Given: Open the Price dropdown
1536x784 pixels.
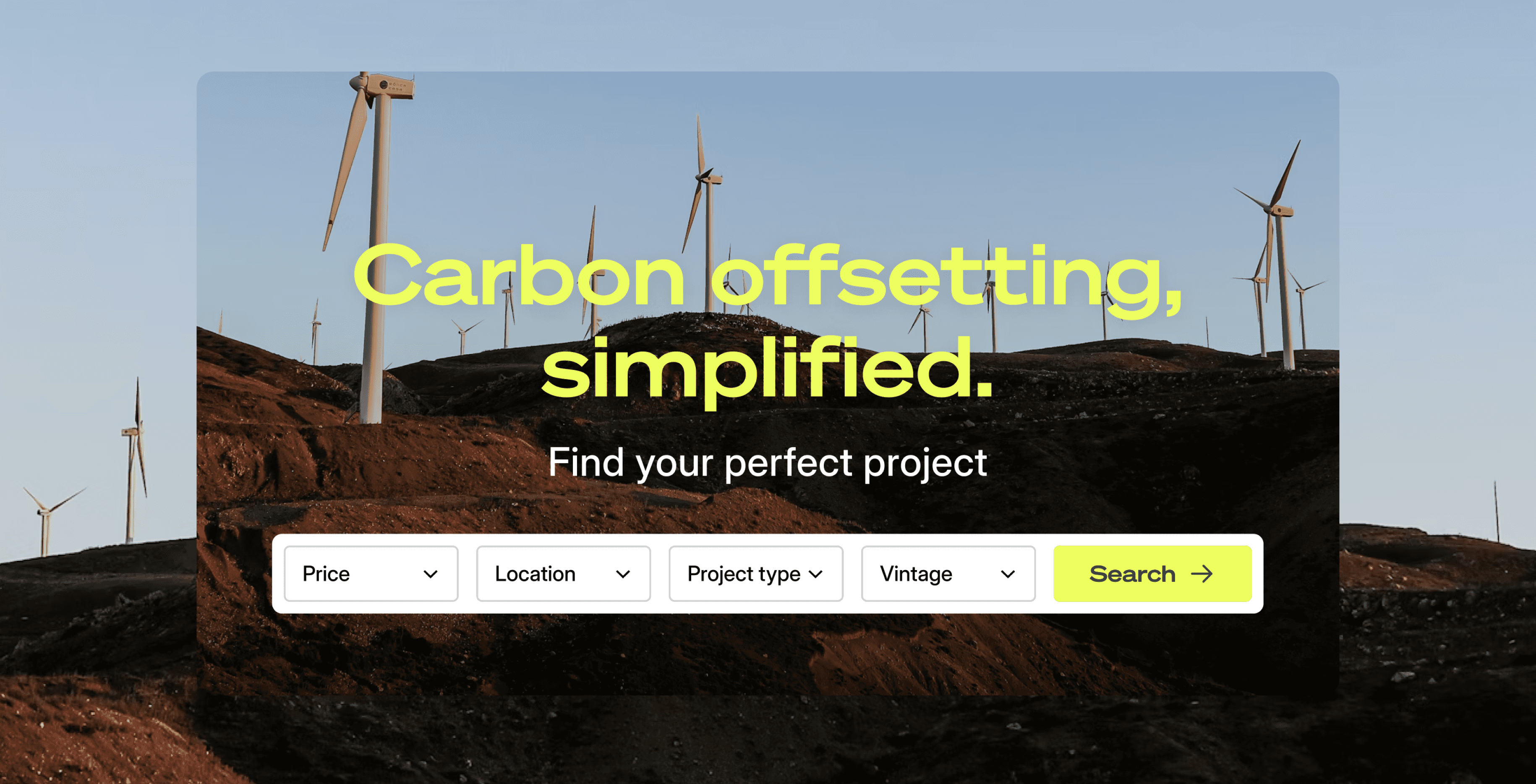Looking at the screenshot, I should pos(371,573).
